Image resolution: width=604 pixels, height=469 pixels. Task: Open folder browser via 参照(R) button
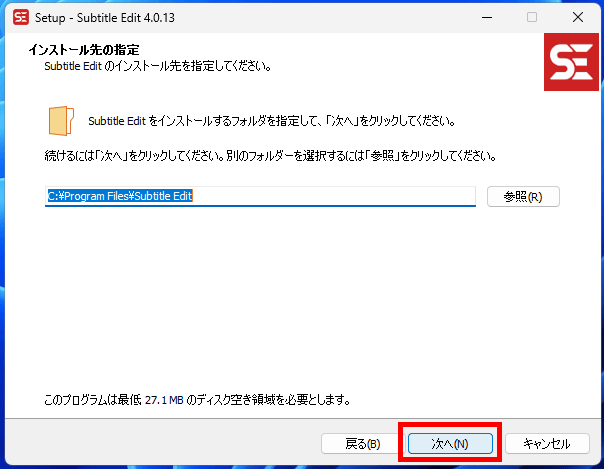[x=523, y=197]
